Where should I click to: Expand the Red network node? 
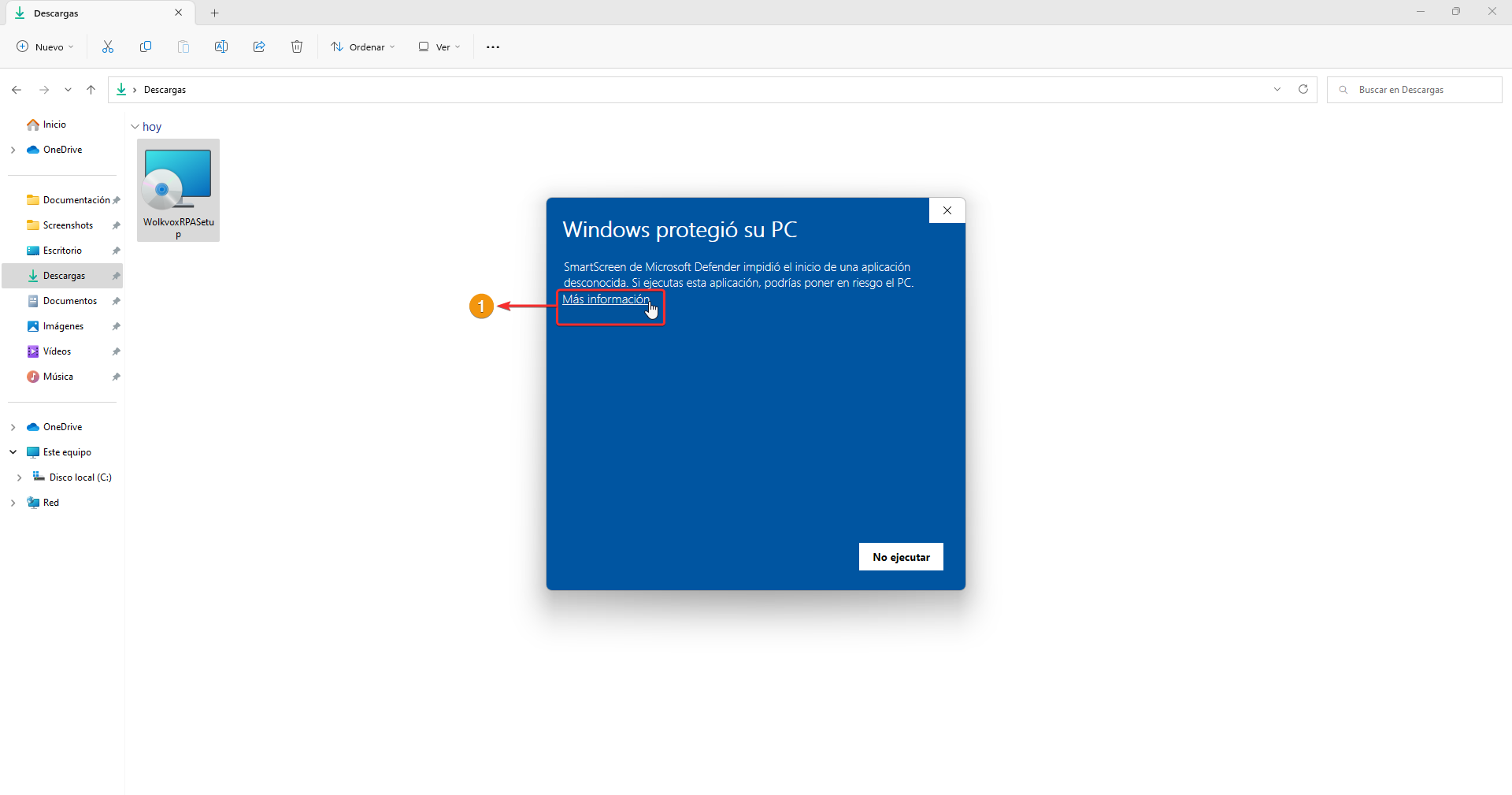click(x=13, y=503)
